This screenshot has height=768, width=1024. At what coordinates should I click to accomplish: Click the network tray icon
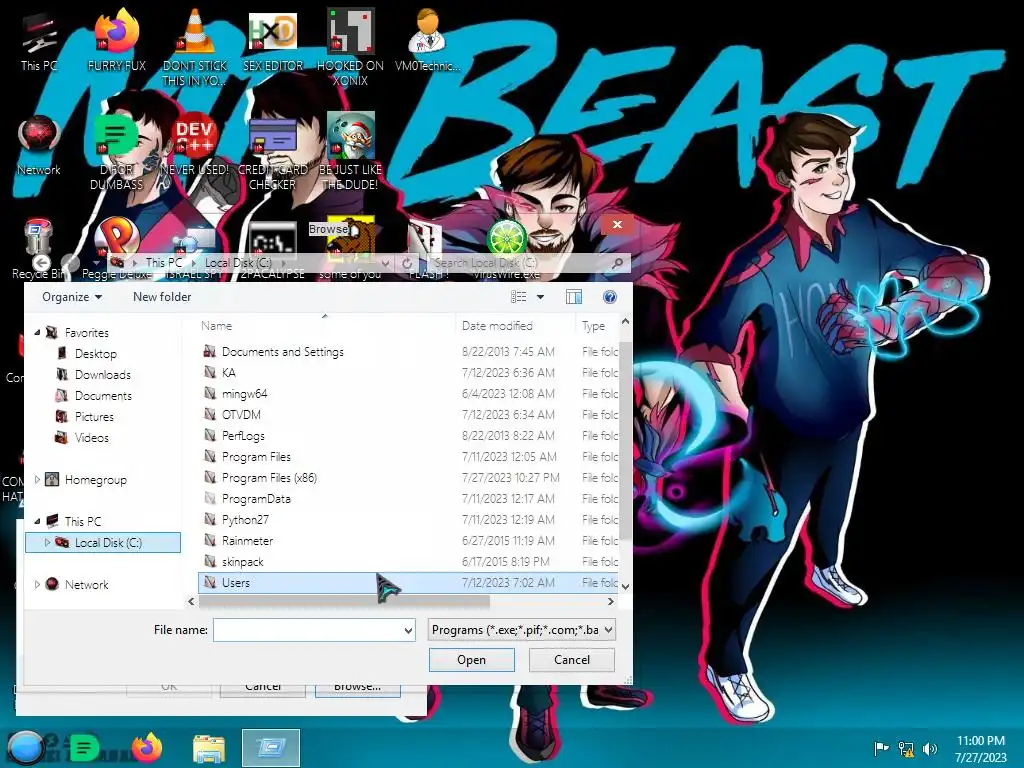[906, 748]
